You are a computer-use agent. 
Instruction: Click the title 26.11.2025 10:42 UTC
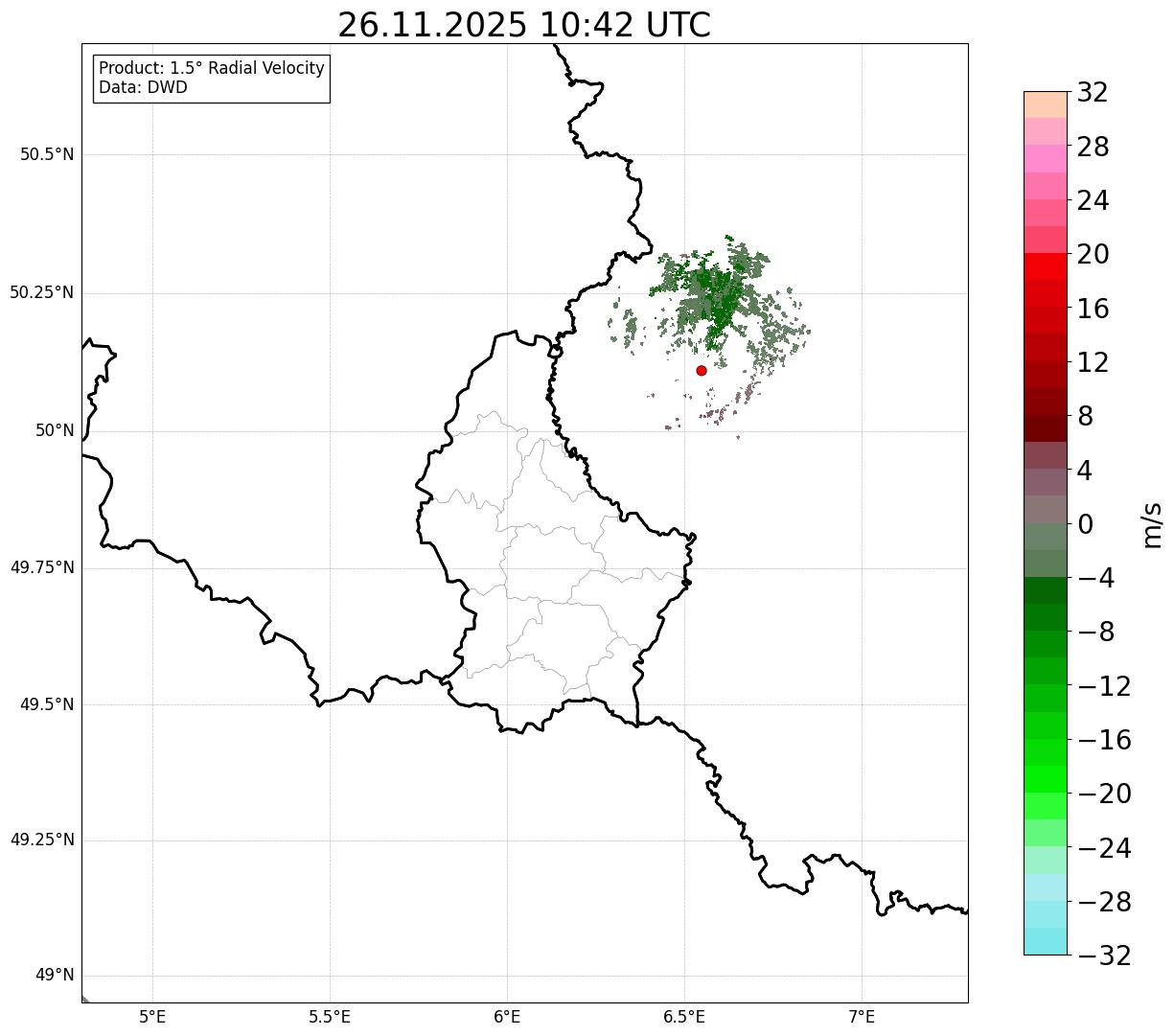524,25
